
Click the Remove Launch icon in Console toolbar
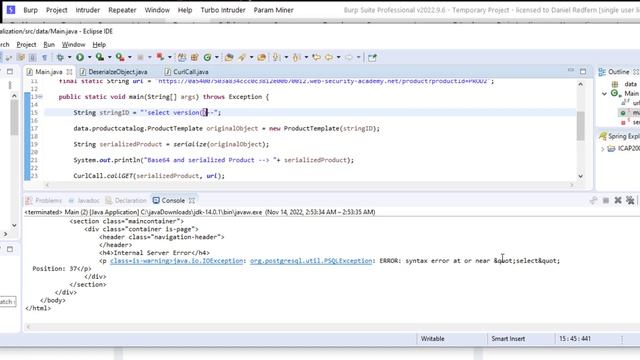pyautogui.click(x=618, y=200)
